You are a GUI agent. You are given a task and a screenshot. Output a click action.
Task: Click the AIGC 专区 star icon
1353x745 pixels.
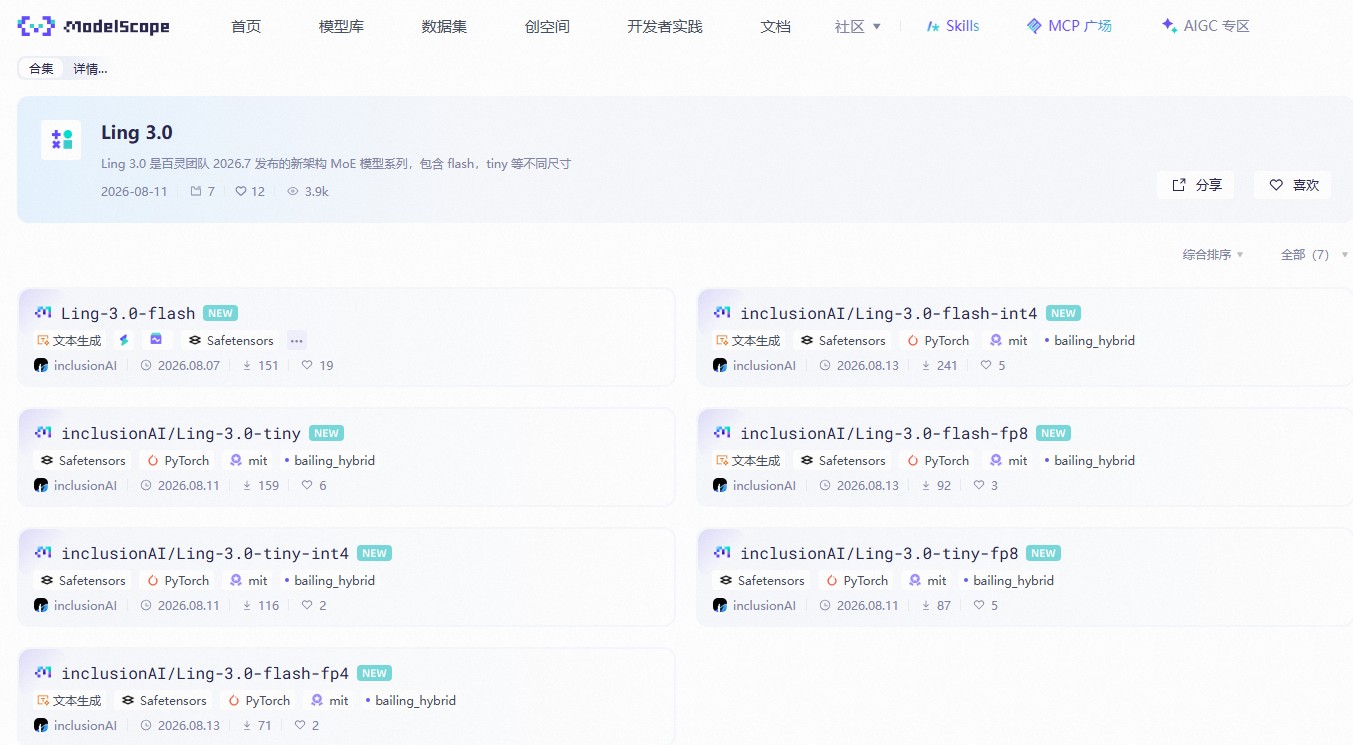(1169, 26)
